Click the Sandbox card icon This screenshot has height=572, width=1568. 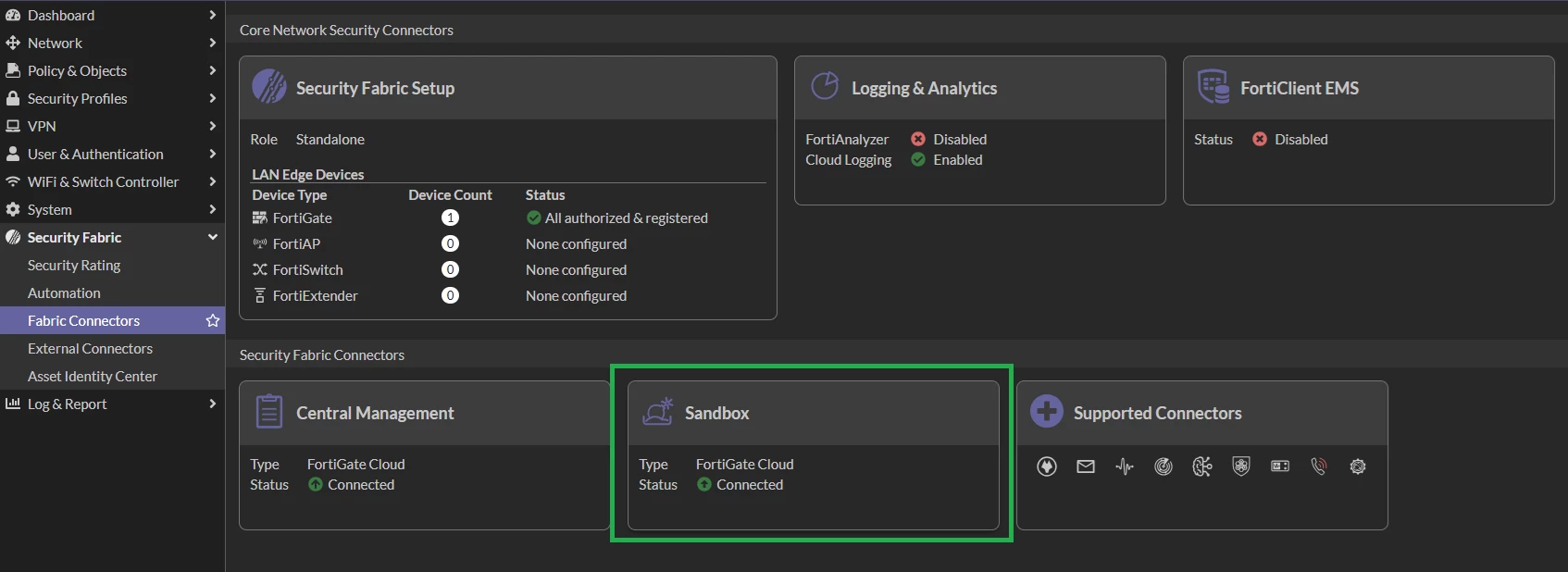tap(658, 412)
